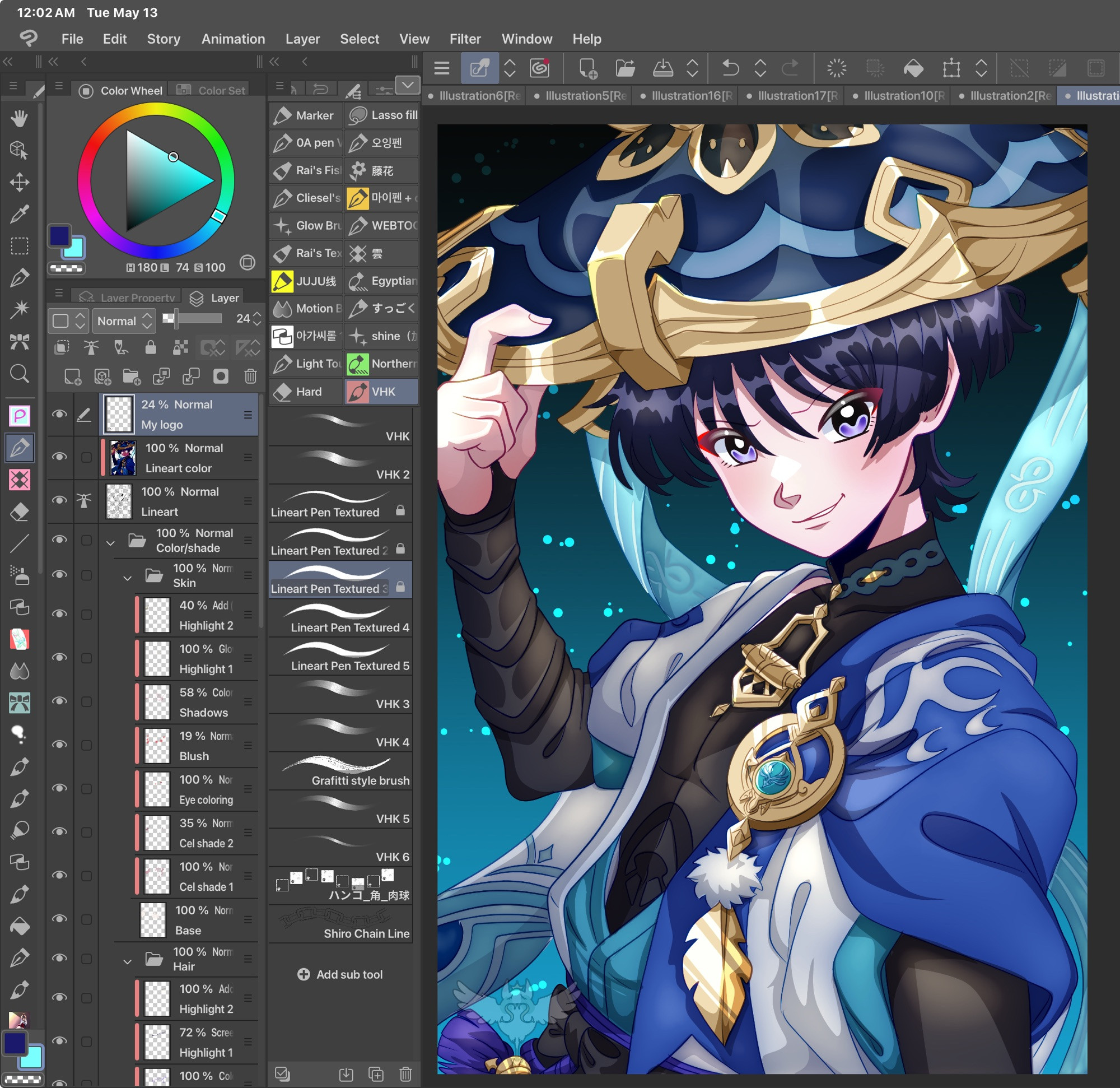The width and height of the screenshot is (1120, 1088).
Task: Click the clock in the macOS bar
Action: pyautogui.click(x=46, y=12)
